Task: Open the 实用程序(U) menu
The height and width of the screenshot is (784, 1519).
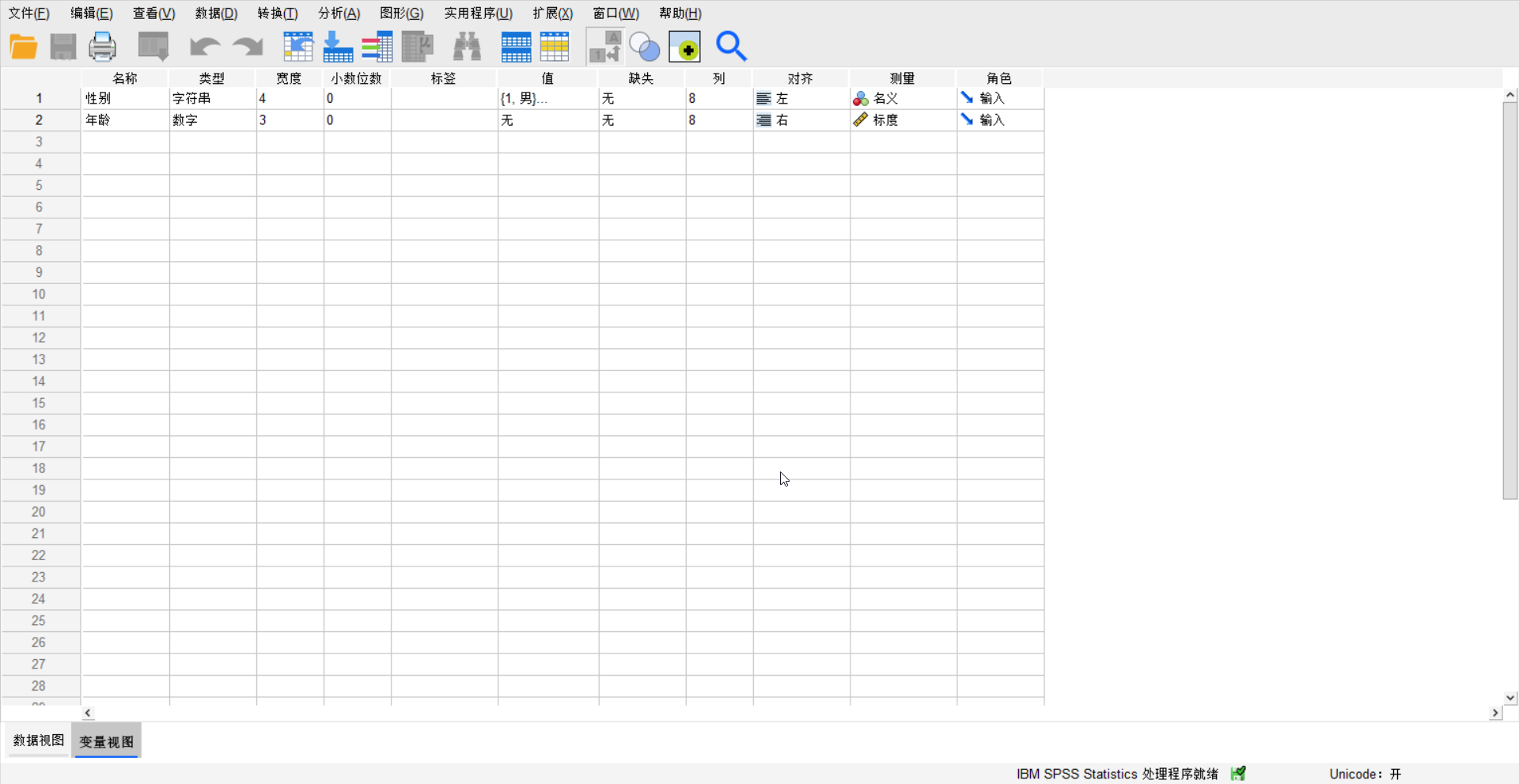Action: pos(479,13)
